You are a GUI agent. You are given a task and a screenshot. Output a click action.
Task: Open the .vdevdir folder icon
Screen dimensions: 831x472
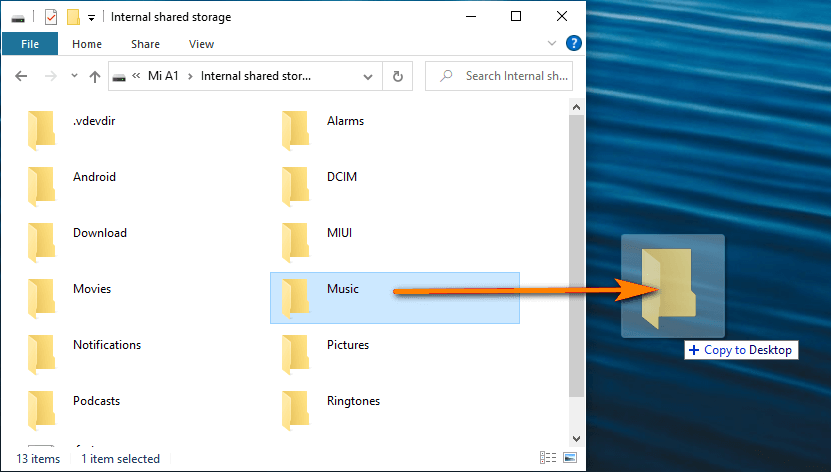point(41,130)
